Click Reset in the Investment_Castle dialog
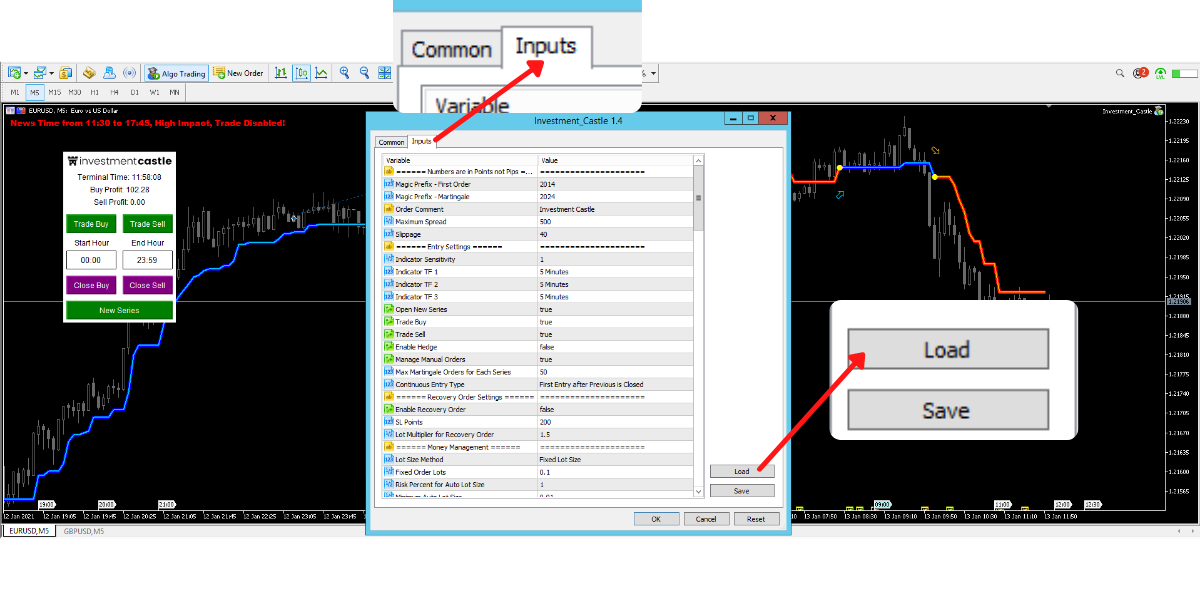Screen dimensions: 1200x600 756,519
